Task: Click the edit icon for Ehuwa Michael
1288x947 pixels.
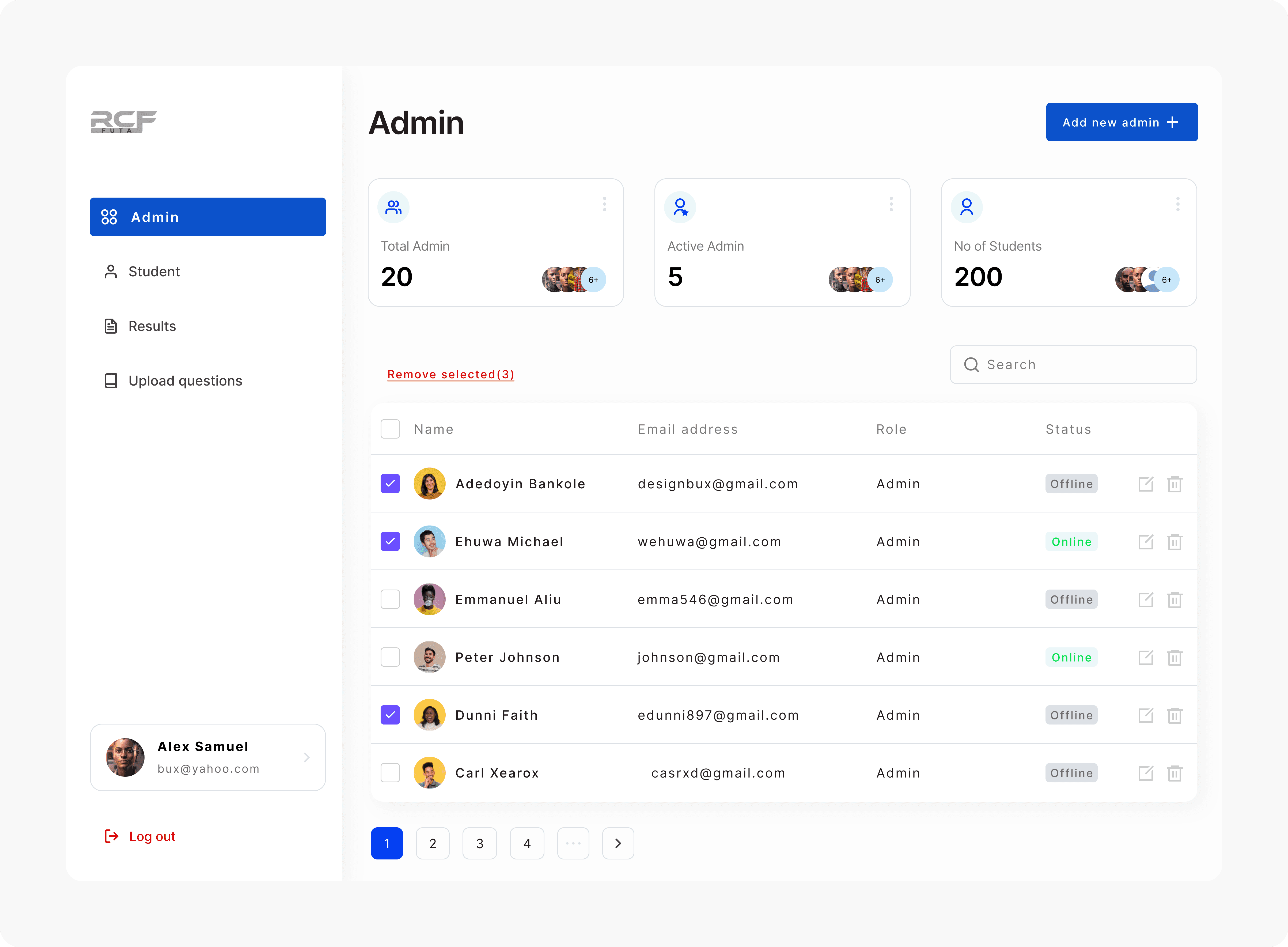Action: [1145, 542]
